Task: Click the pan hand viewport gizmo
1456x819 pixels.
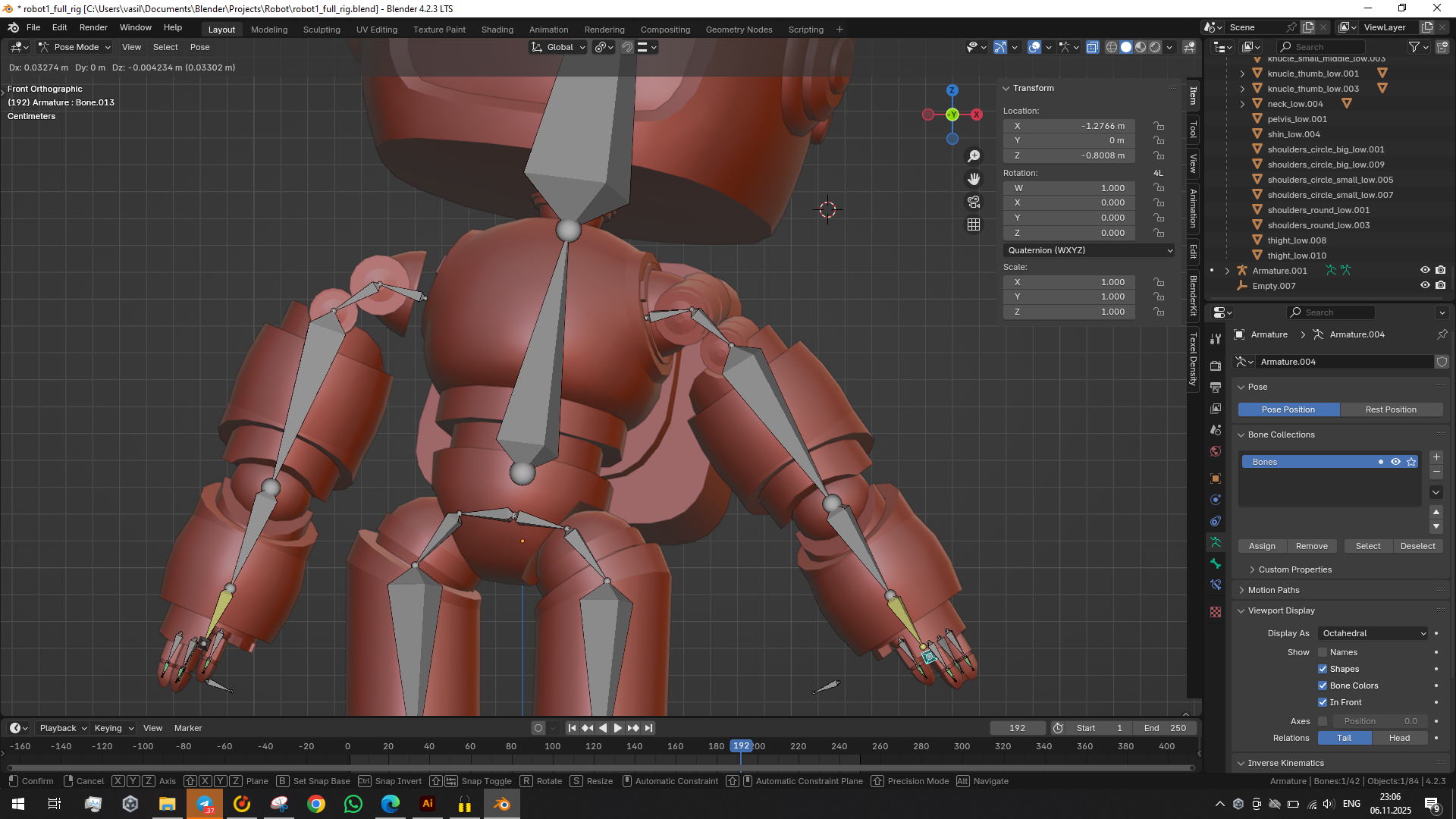Action: (974, 179)
